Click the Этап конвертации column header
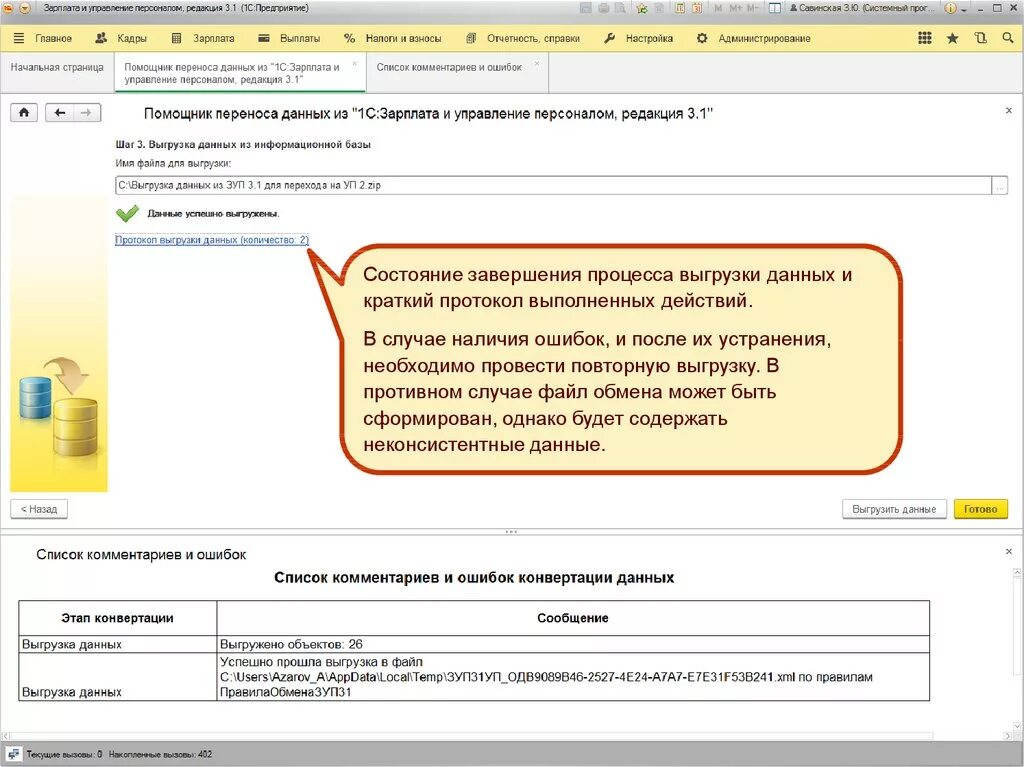The image size is (1024, 767). point(118,618)
